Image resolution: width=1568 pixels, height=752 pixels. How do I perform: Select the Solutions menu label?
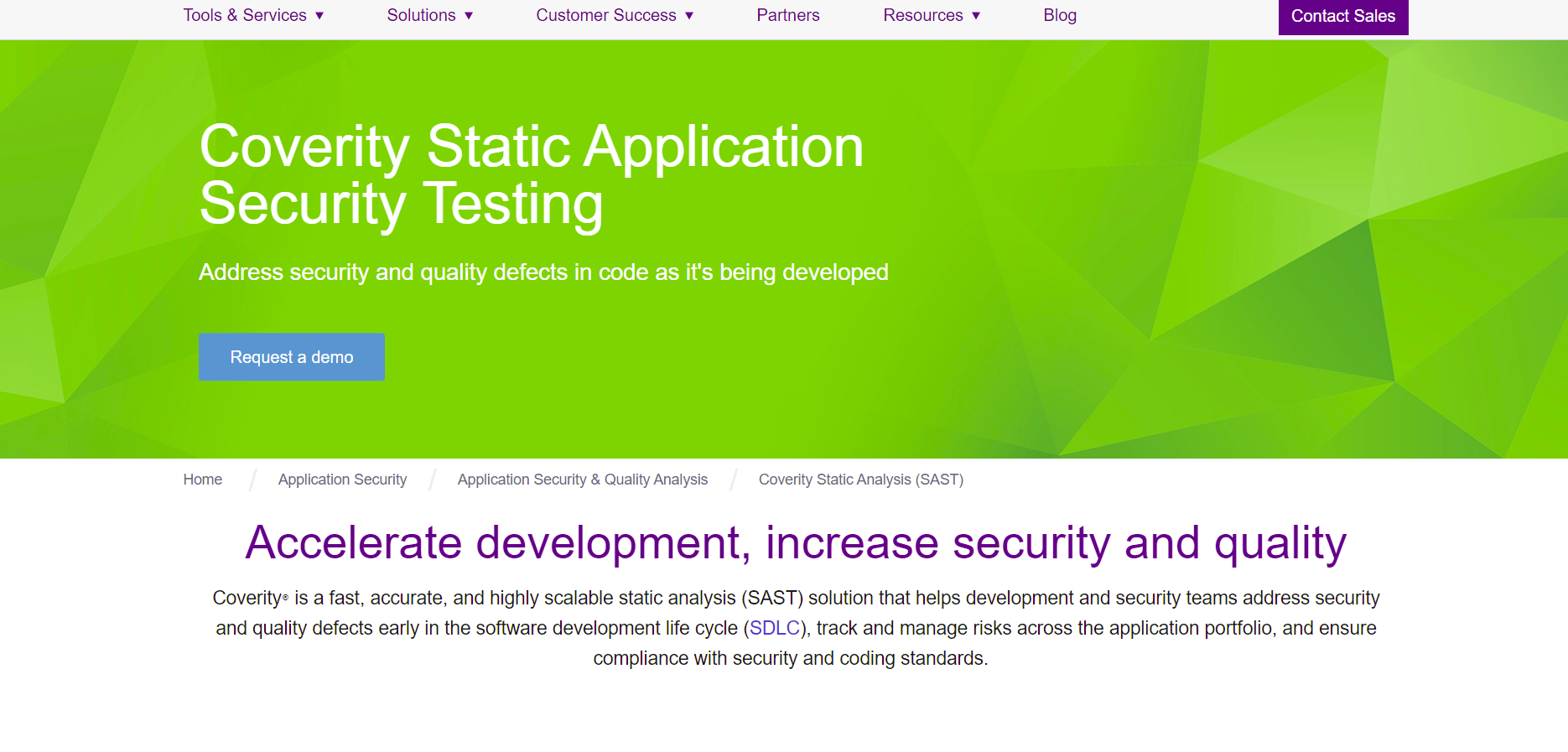421,16
